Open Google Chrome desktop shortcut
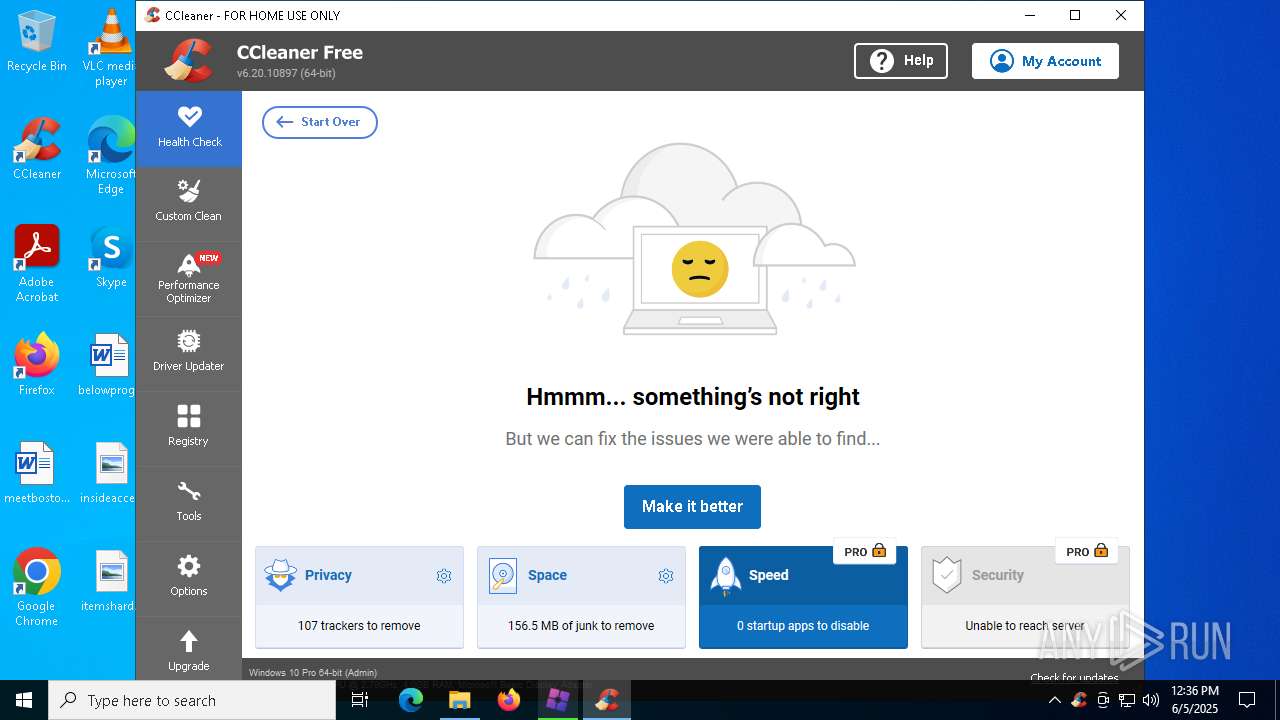Screen dimensions: 1280x720 click(x=37, y=588)
